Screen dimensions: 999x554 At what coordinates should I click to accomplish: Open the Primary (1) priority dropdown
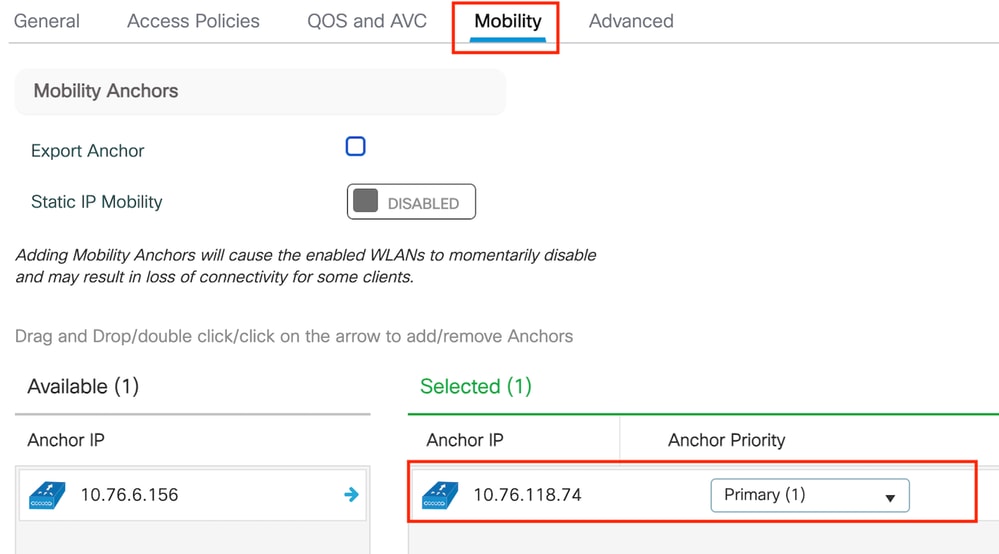tap(810, 495)
